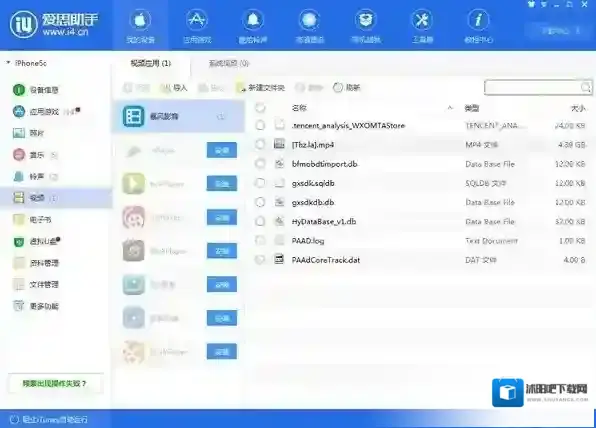The image size is (596, 428).
Task: Check the box for gxsdkdb.db
Action: tap(260, 202)
